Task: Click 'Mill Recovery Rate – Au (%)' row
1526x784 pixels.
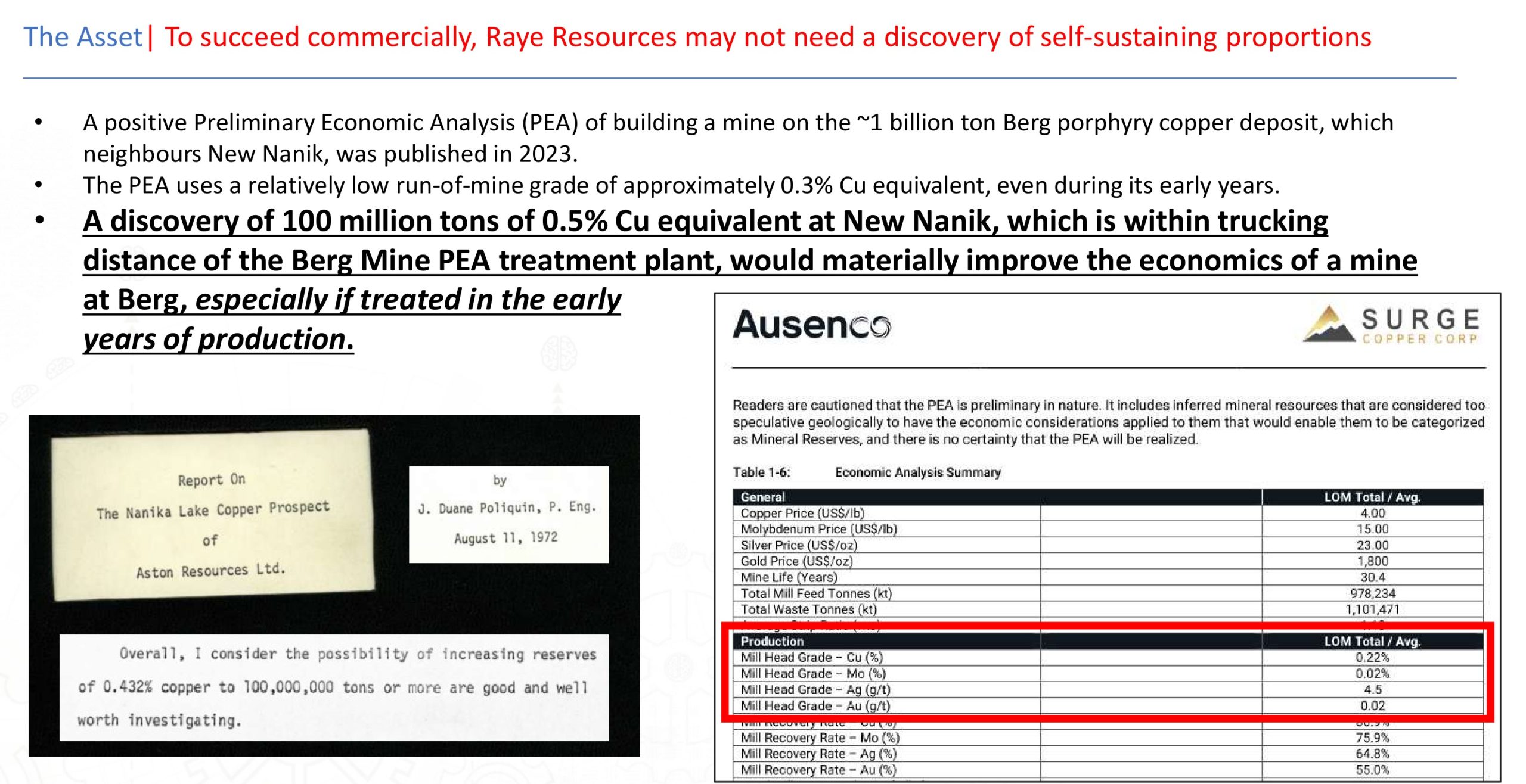Action: click(1108, 770)
